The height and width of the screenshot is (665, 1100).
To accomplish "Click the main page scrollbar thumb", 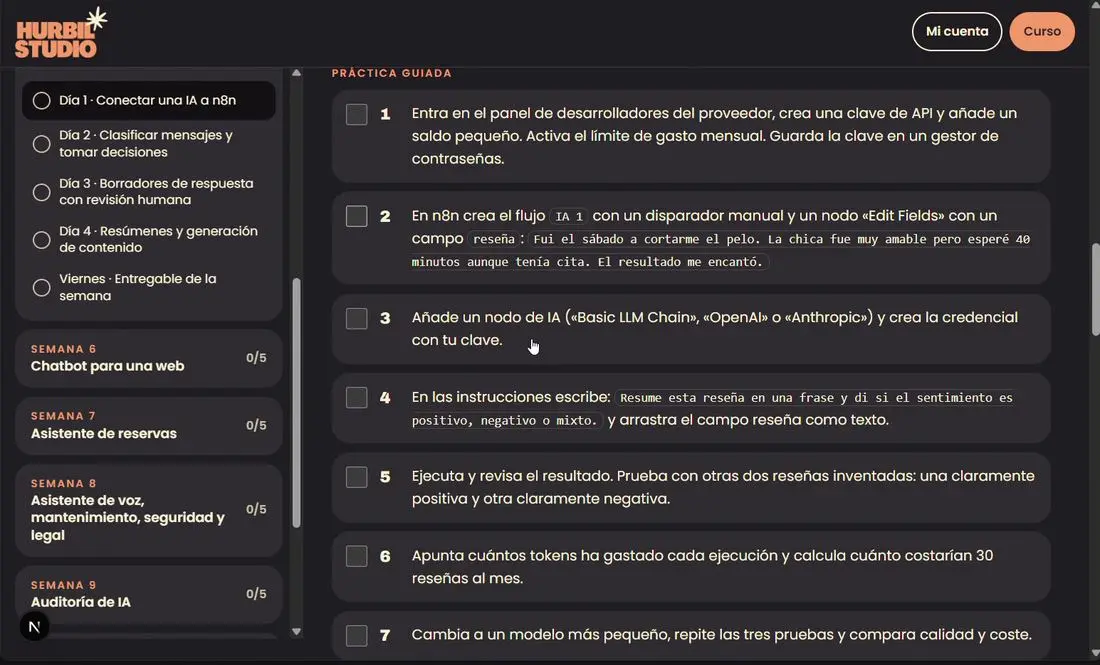I will tap(1096, 290).
